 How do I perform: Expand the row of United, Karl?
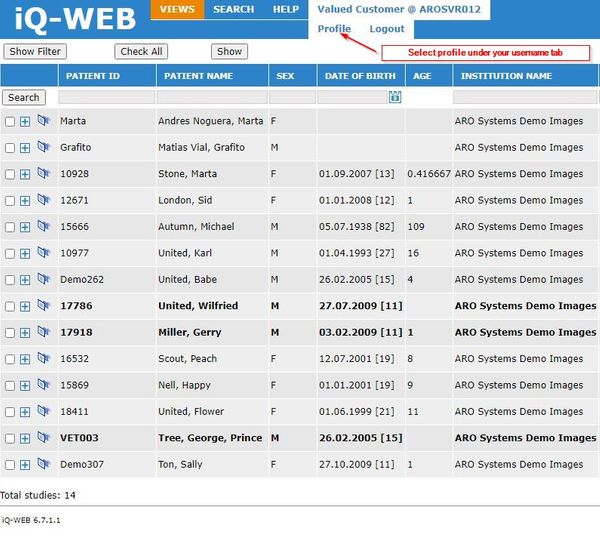coord(25,254)
